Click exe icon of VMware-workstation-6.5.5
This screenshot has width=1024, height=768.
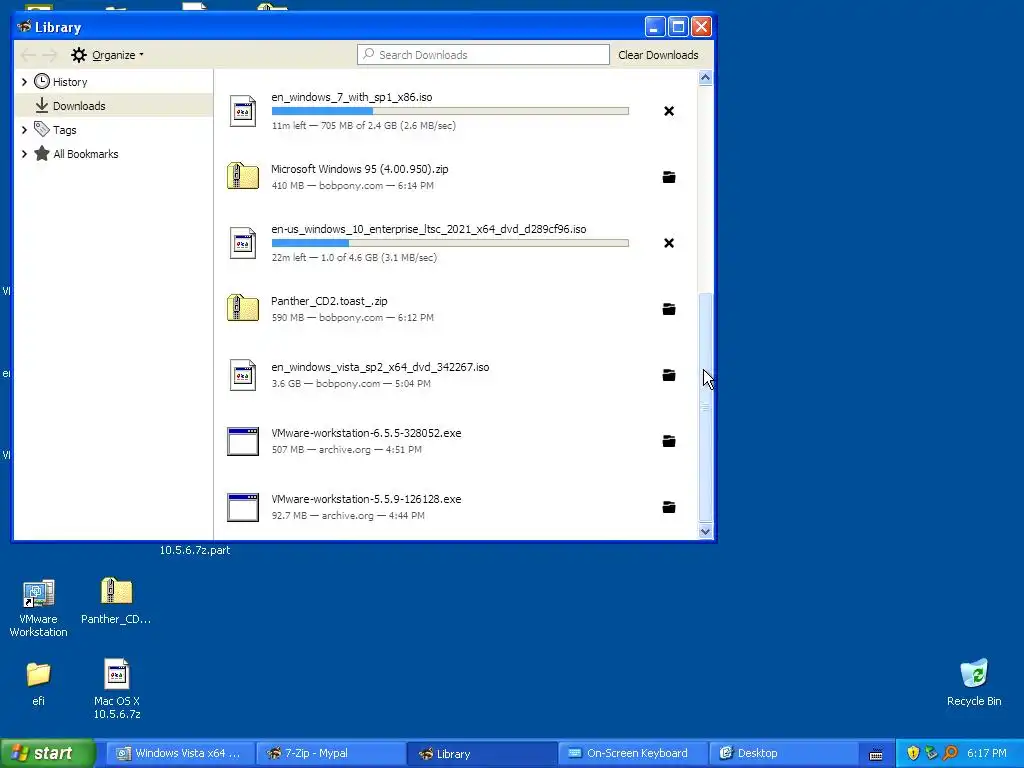(x=243, y=441)
